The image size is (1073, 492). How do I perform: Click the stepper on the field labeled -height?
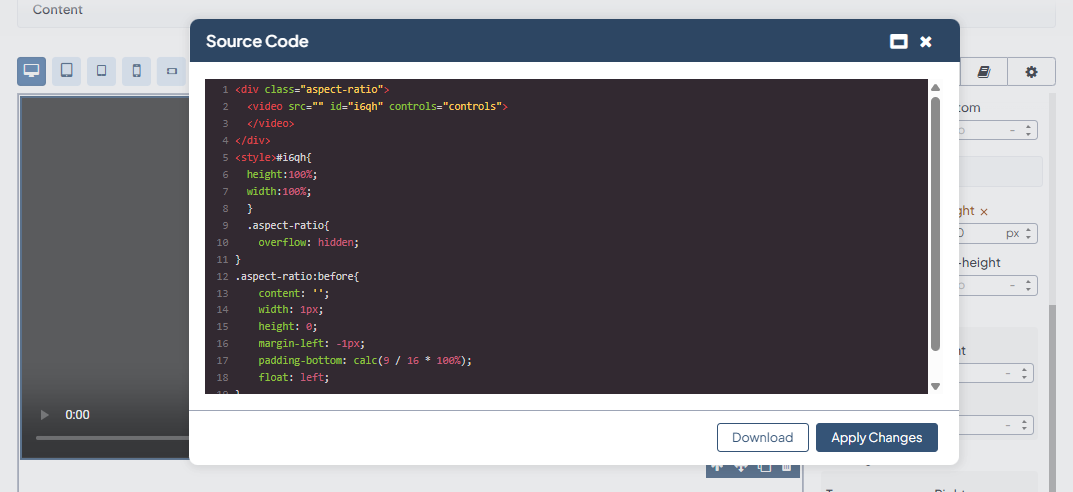coord(1029,285)
